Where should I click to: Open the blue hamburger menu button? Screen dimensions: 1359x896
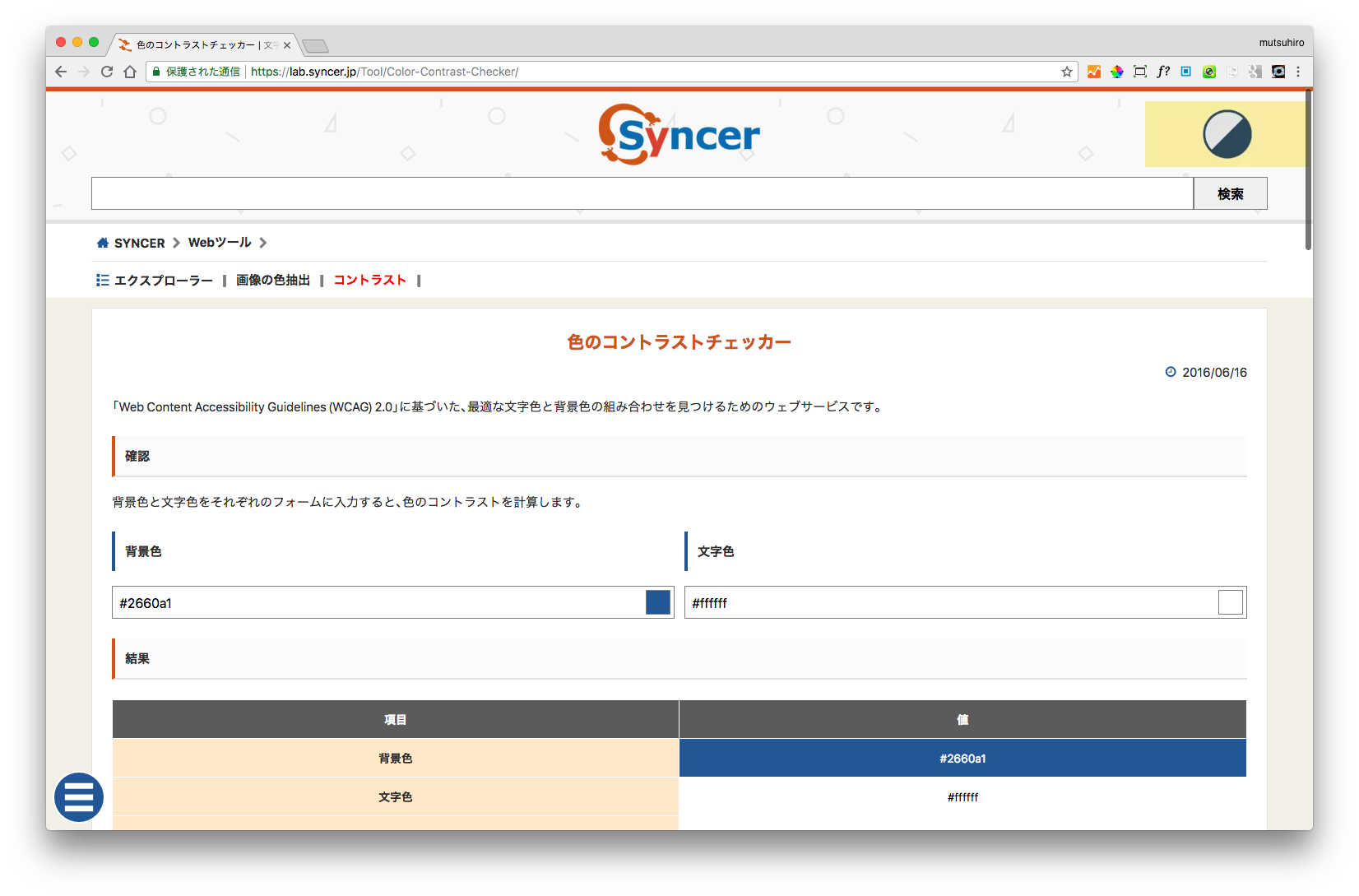(79, 797)
